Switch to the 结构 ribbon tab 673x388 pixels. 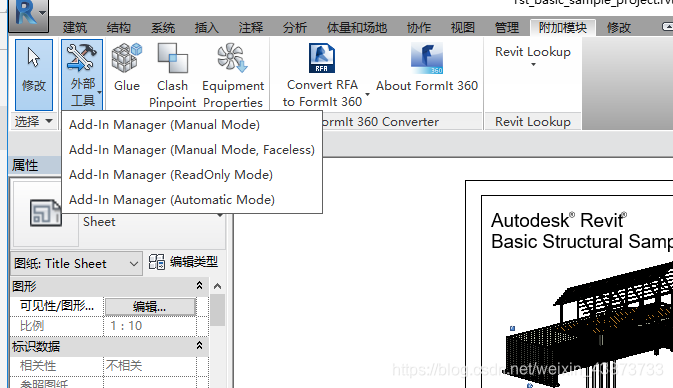pos(118,28)
